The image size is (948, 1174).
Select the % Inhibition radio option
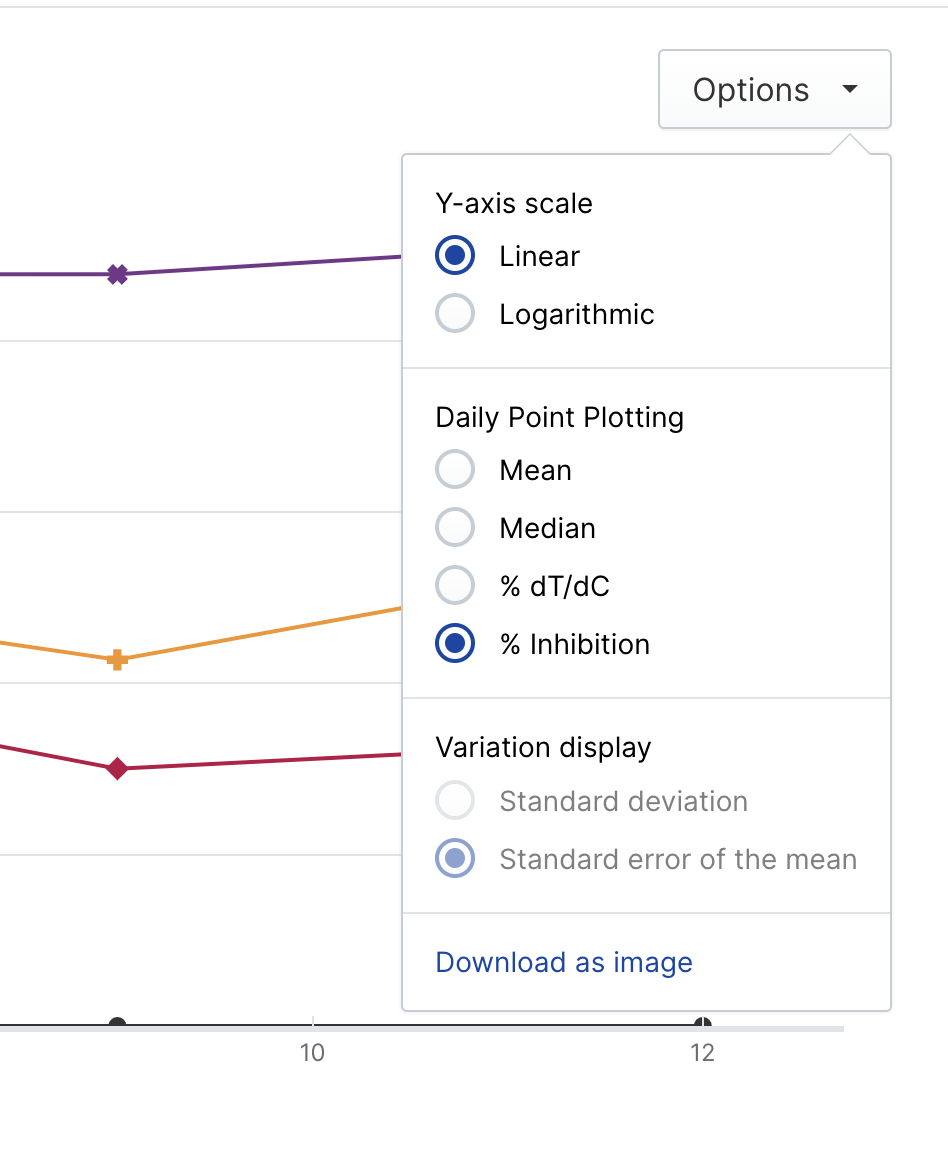[x=455, y=644]
